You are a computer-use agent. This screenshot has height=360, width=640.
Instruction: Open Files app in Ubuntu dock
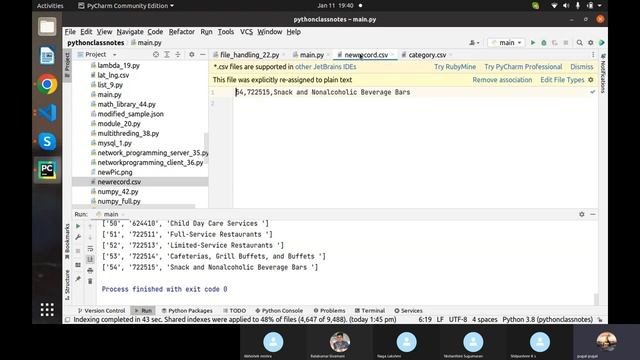point(47,27)
